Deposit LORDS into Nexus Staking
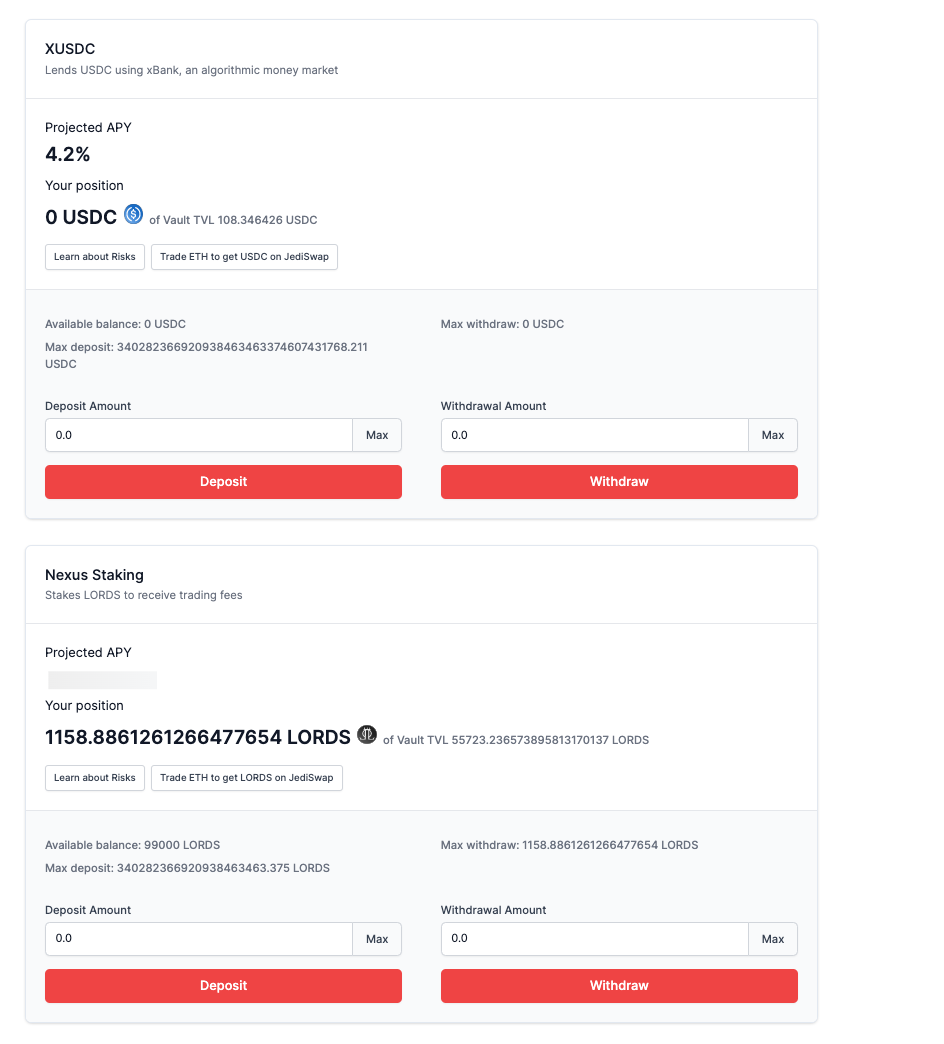The height and width of the screenshot is (1044, 944). point(224,985)
